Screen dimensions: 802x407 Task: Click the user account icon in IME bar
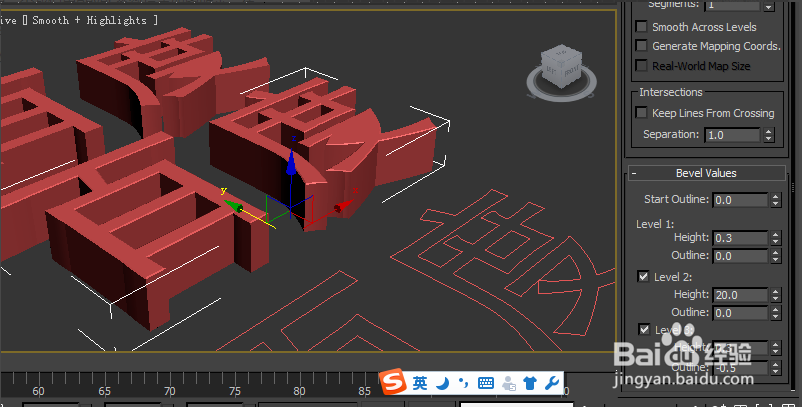coord(509,383)
